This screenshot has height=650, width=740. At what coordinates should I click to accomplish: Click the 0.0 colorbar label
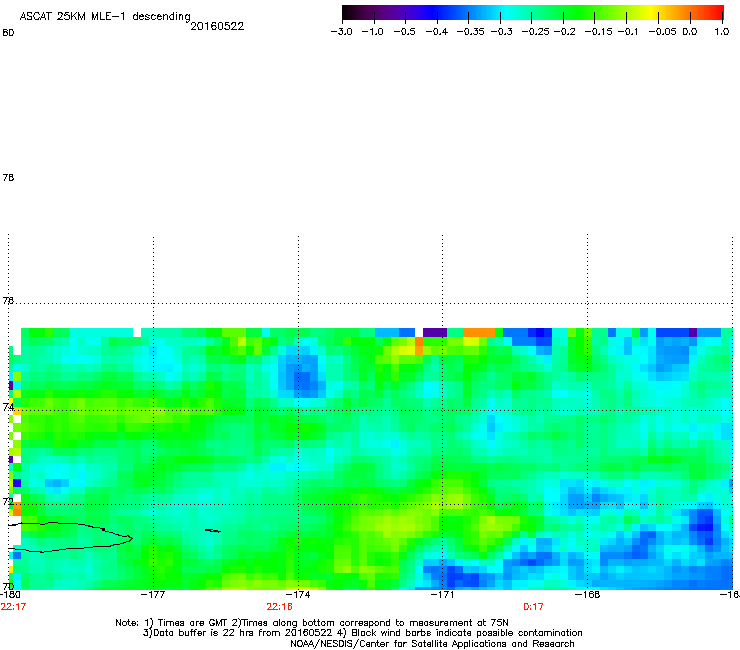pos(690,32)
